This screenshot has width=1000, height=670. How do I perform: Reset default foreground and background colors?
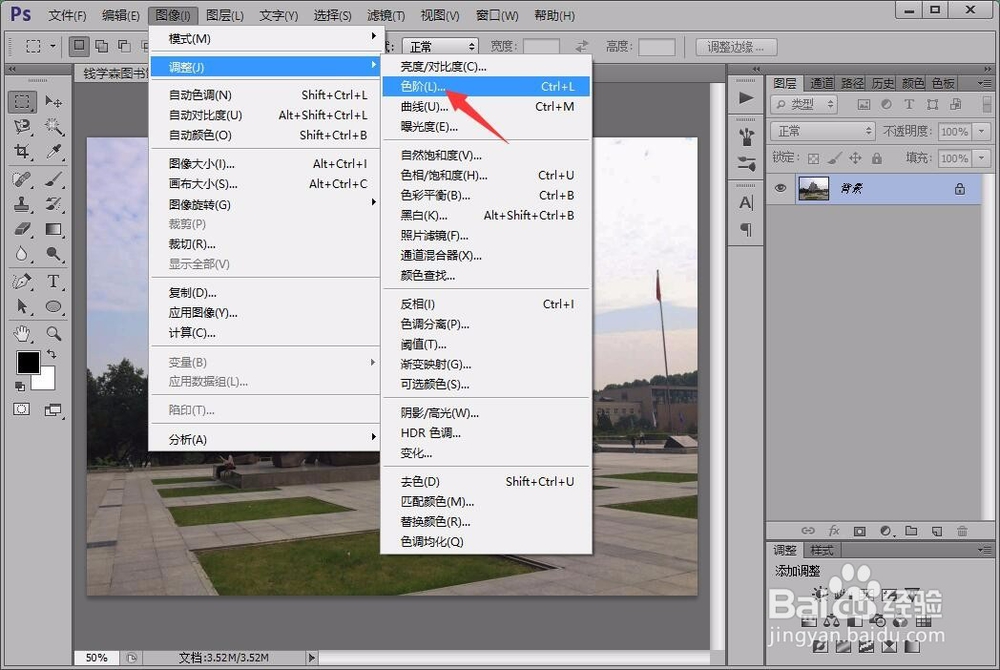[x=20, y=386]
